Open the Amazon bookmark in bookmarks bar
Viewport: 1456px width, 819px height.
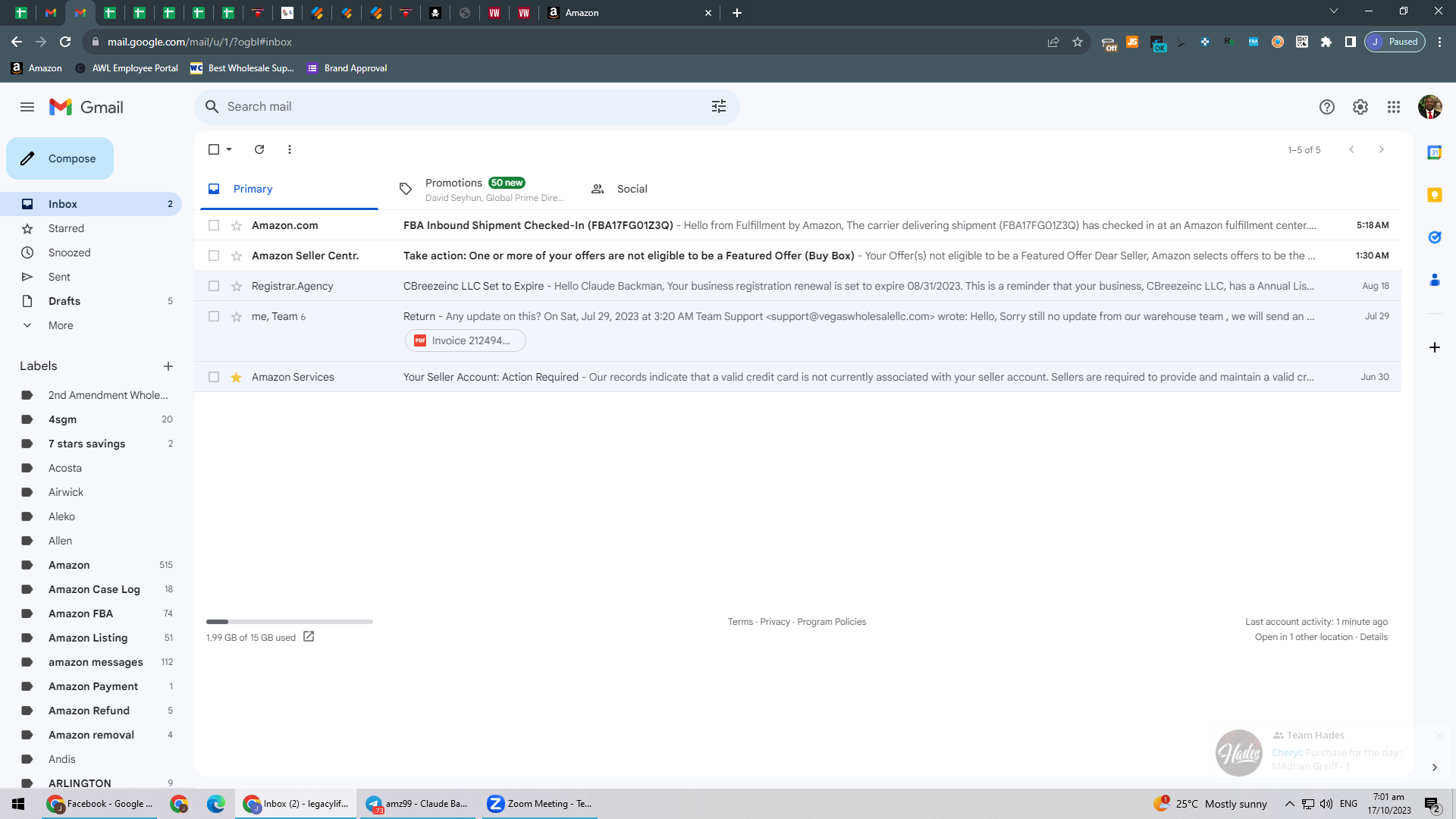pos(36,68)
